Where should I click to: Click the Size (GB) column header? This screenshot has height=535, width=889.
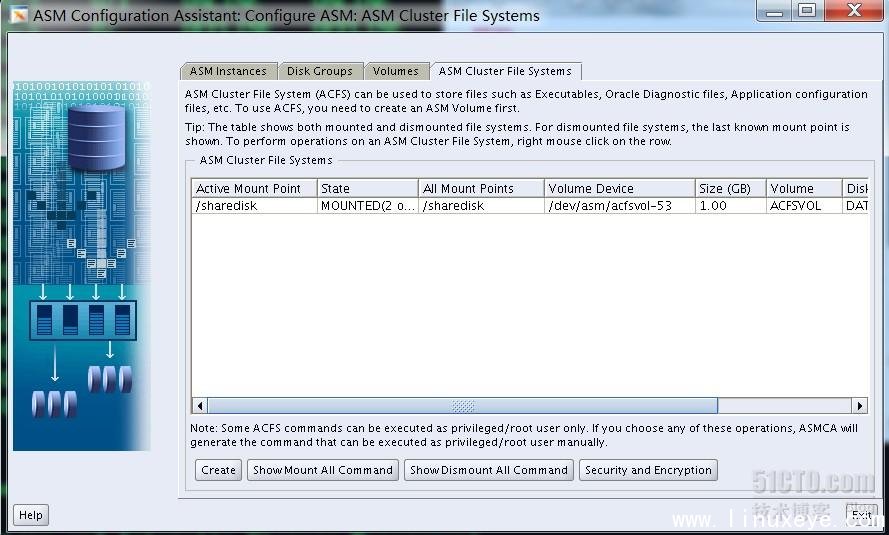[x=730, y=188]
